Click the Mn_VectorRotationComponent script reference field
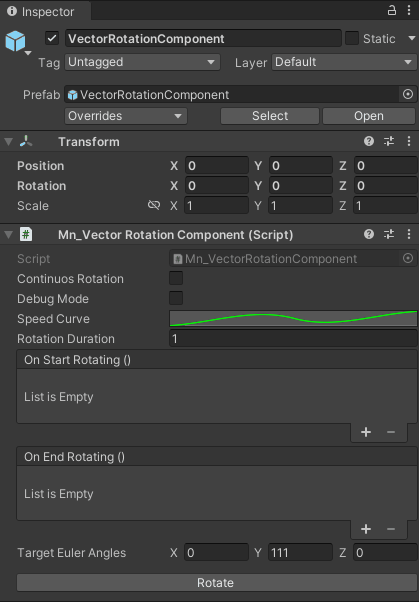This screenshot has width=419, height=602. [x=285, y=258]
